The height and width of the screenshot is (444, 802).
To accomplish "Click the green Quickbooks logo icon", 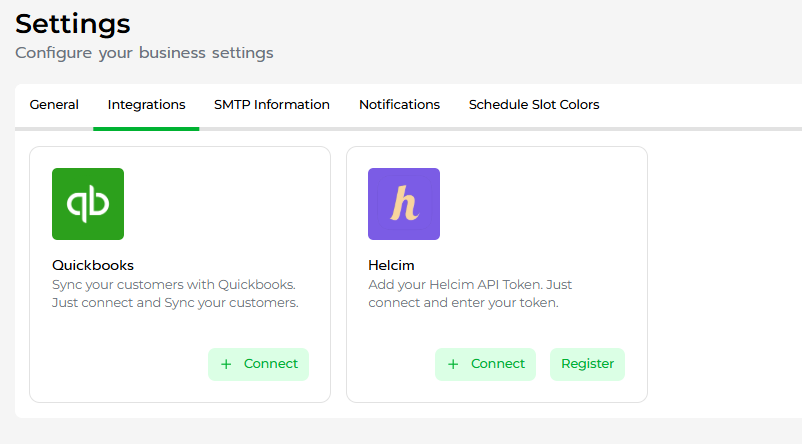I will tap(88, 204).
